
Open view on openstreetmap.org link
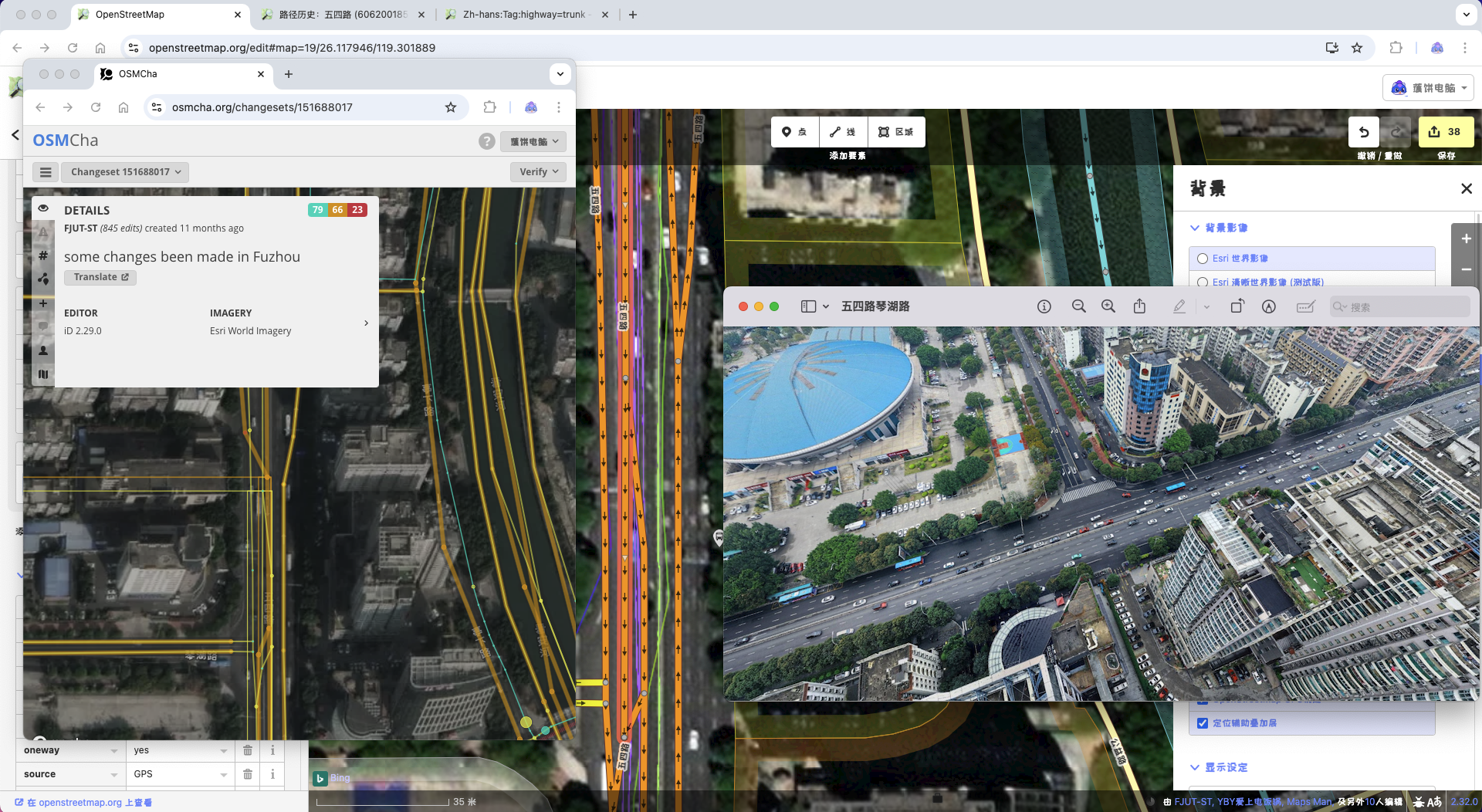83,803
